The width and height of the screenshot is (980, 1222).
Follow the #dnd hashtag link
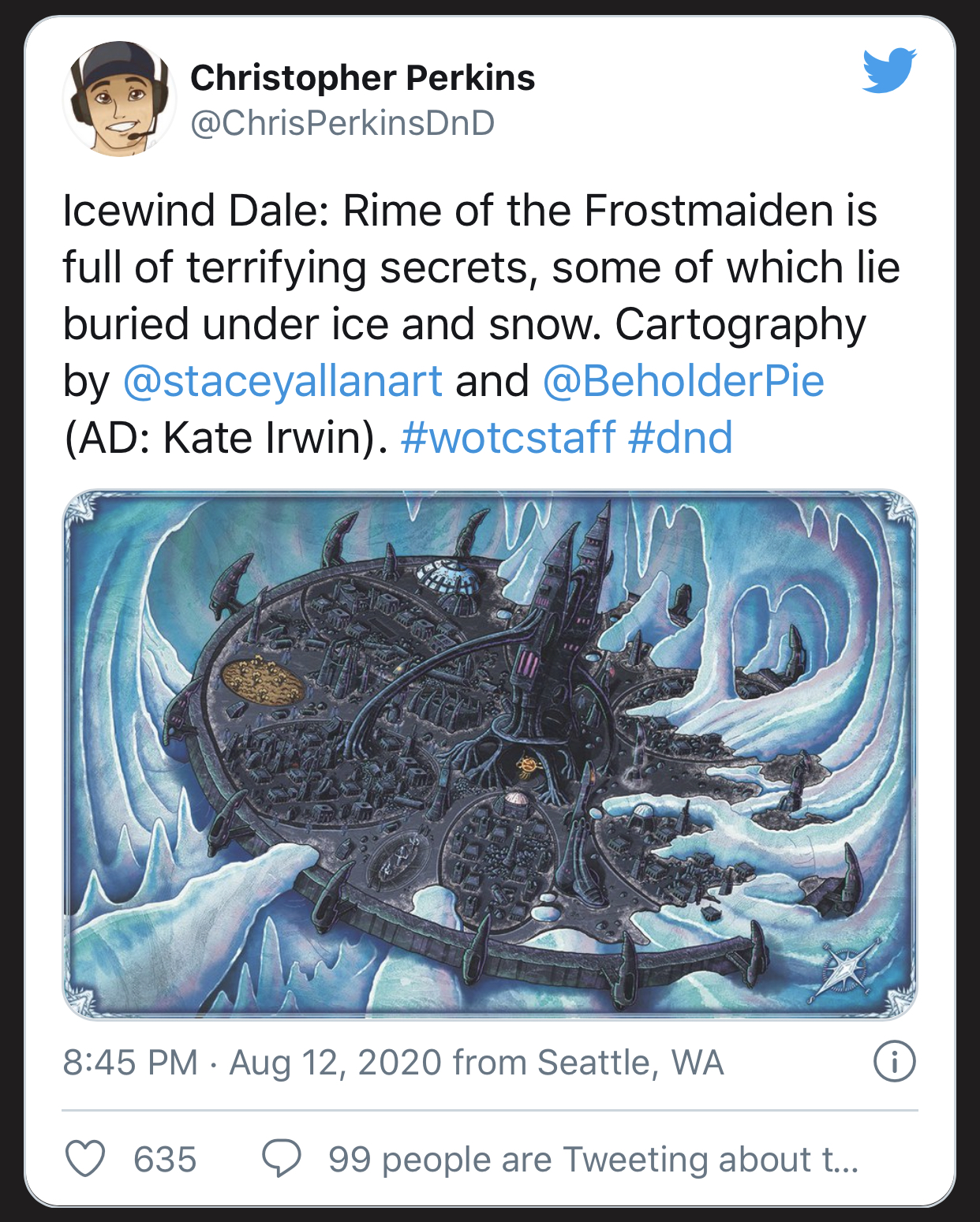click(x=680, y=438)
